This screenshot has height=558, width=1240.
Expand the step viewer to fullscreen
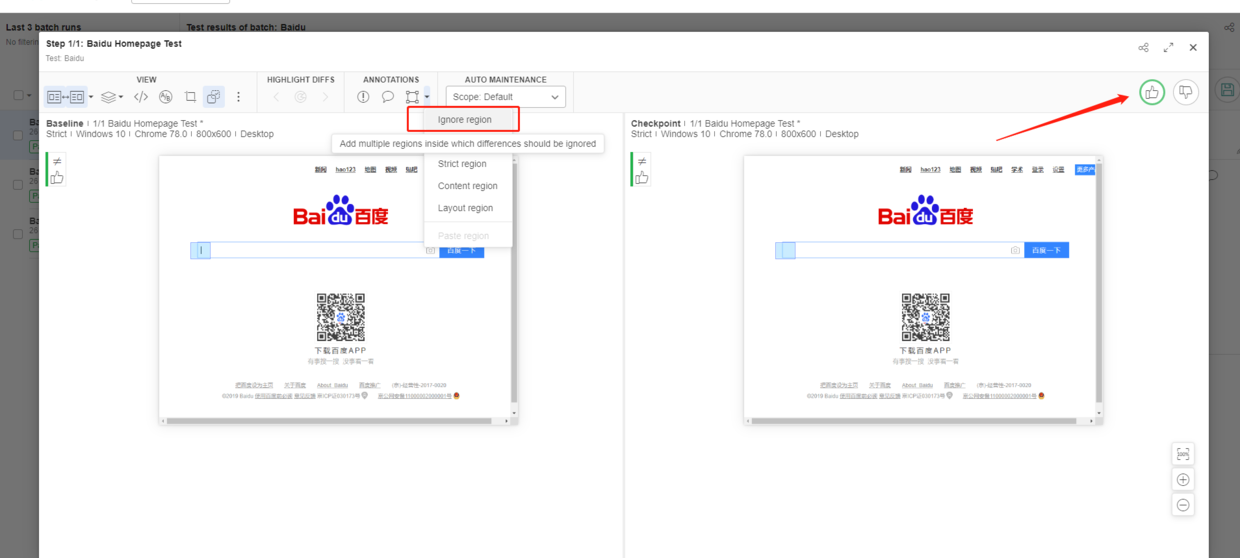point(1169,47)
